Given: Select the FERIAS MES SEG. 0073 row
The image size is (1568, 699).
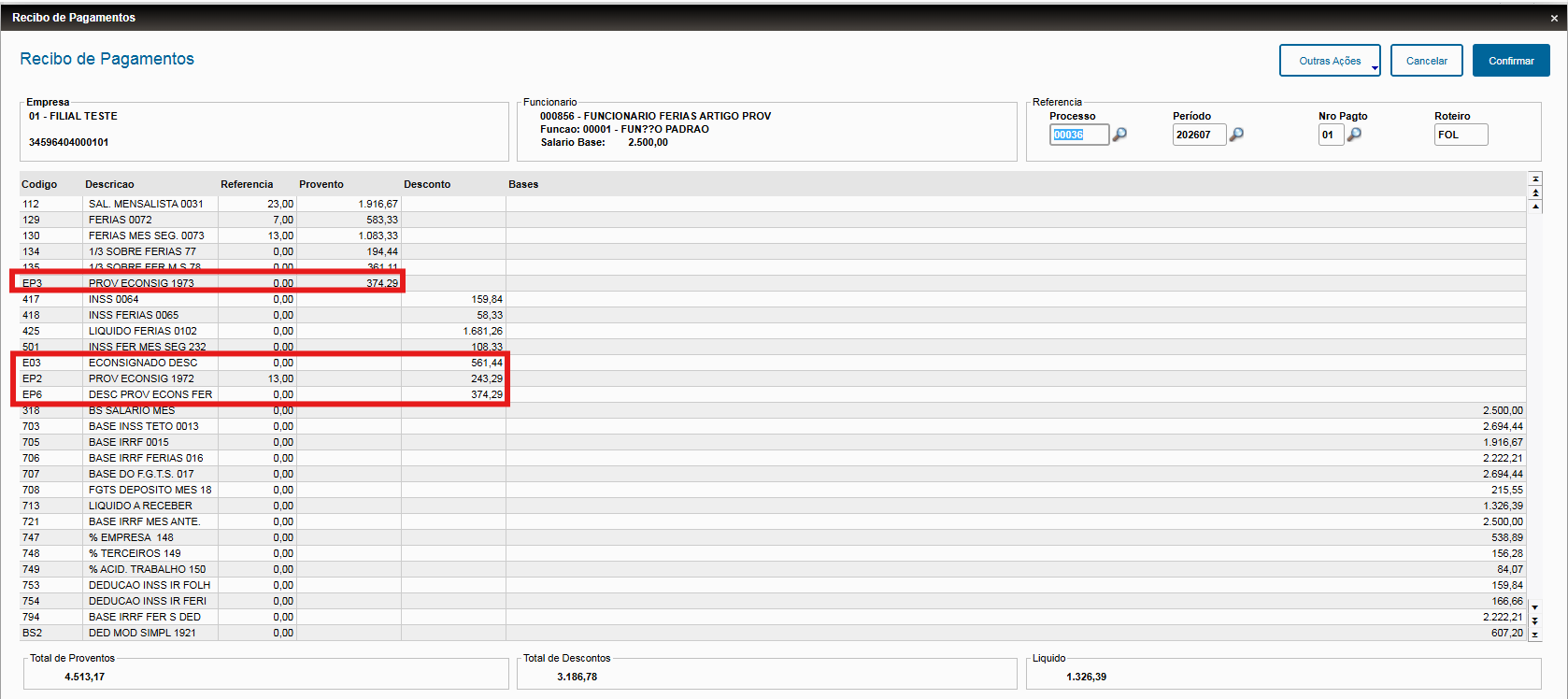Looking at the screenshot, I should pyautogui.click(x=773, y=235).
